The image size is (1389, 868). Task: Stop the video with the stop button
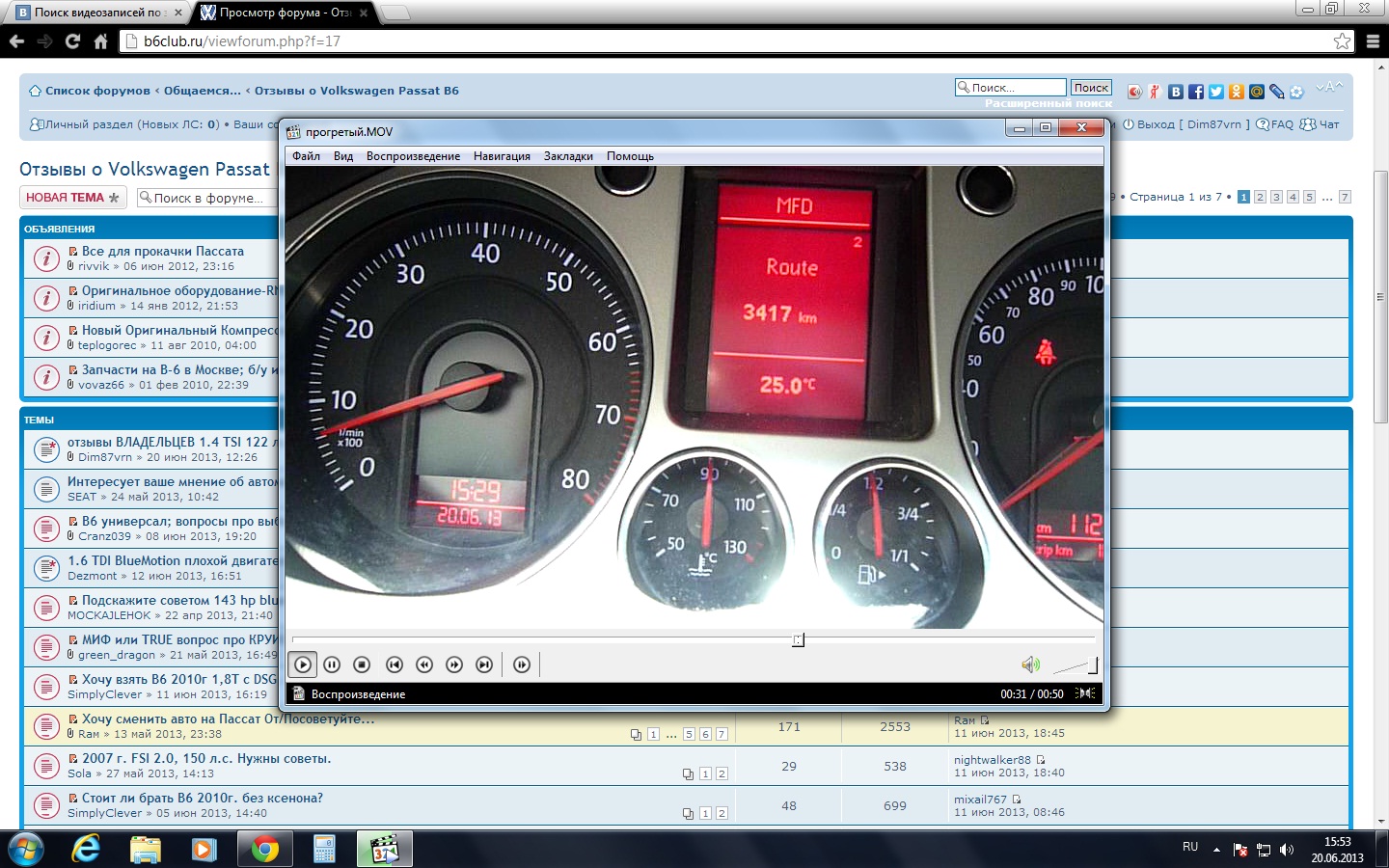tap(362, 665)
